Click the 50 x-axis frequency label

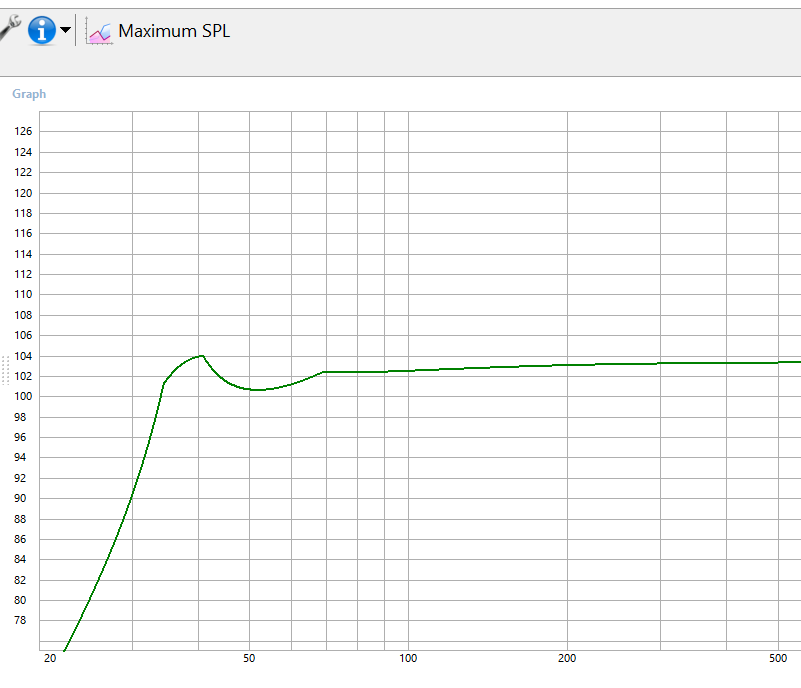point(249,658)
